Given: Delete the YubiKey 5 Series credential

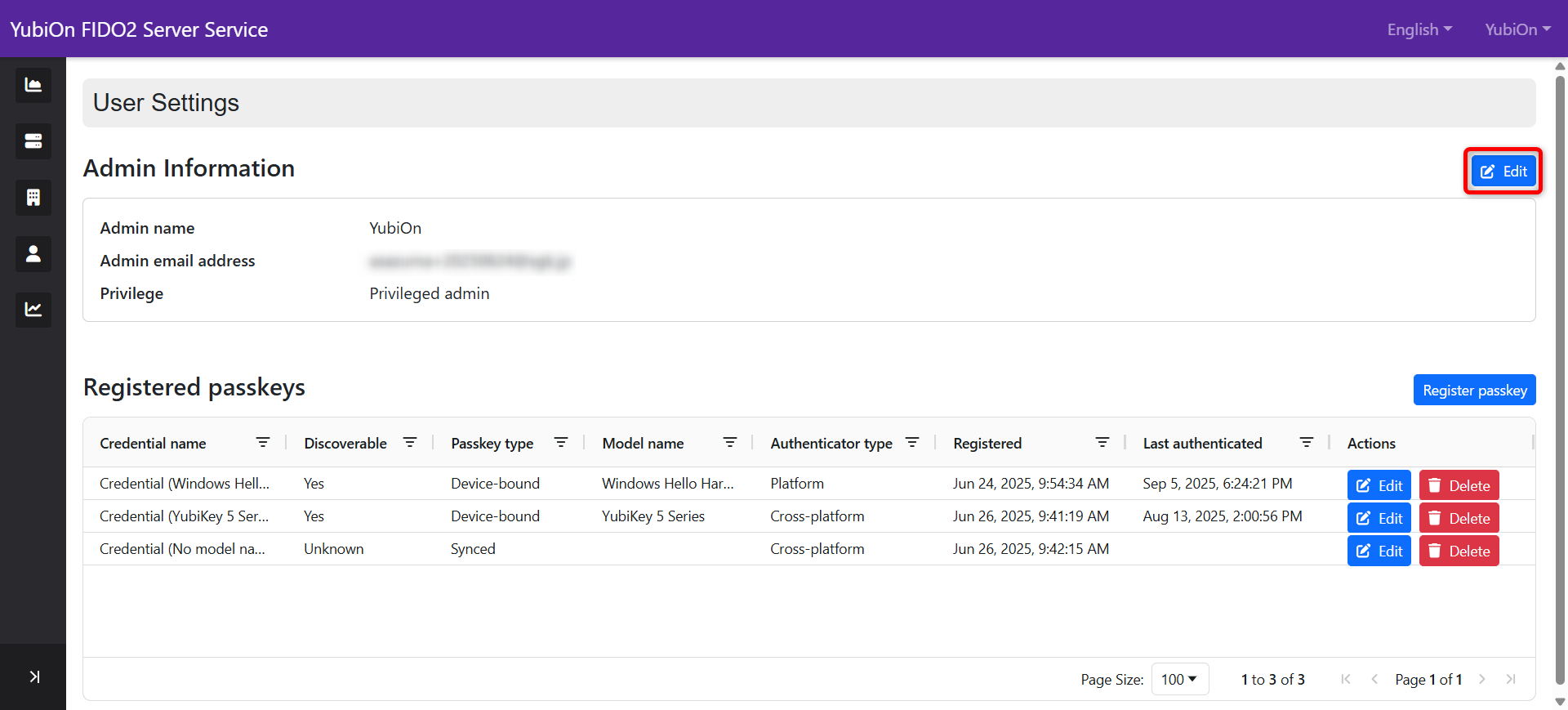Looking at the screenshot, I should [1459, 518].
